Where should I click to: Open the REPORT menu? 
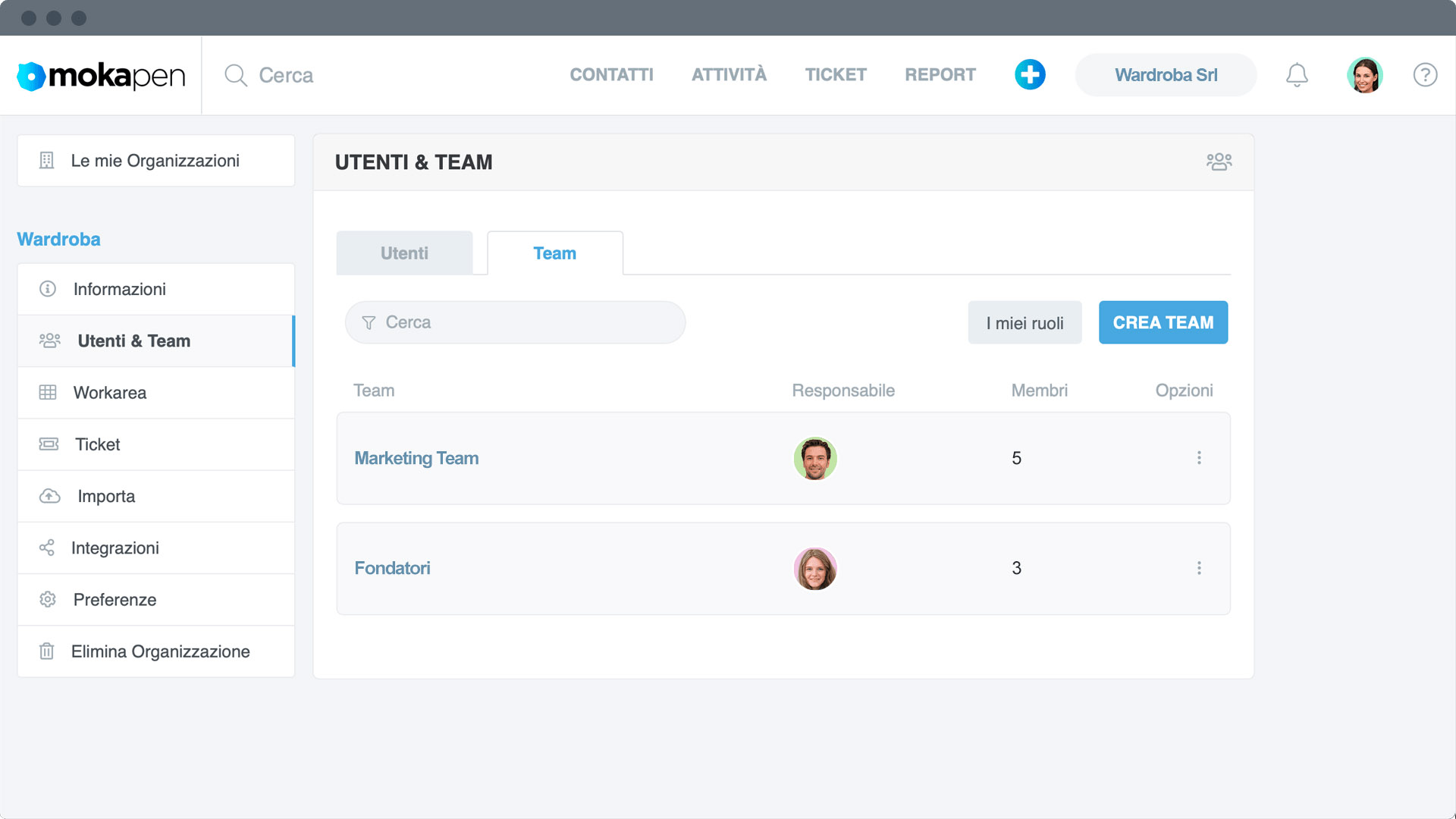(x=940, y=74)
